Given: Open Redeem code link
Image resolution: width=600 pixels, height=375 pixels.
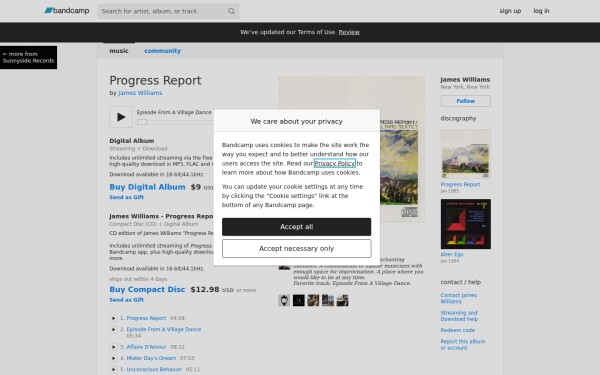Looking at the screenshot, I should [458, 330].
